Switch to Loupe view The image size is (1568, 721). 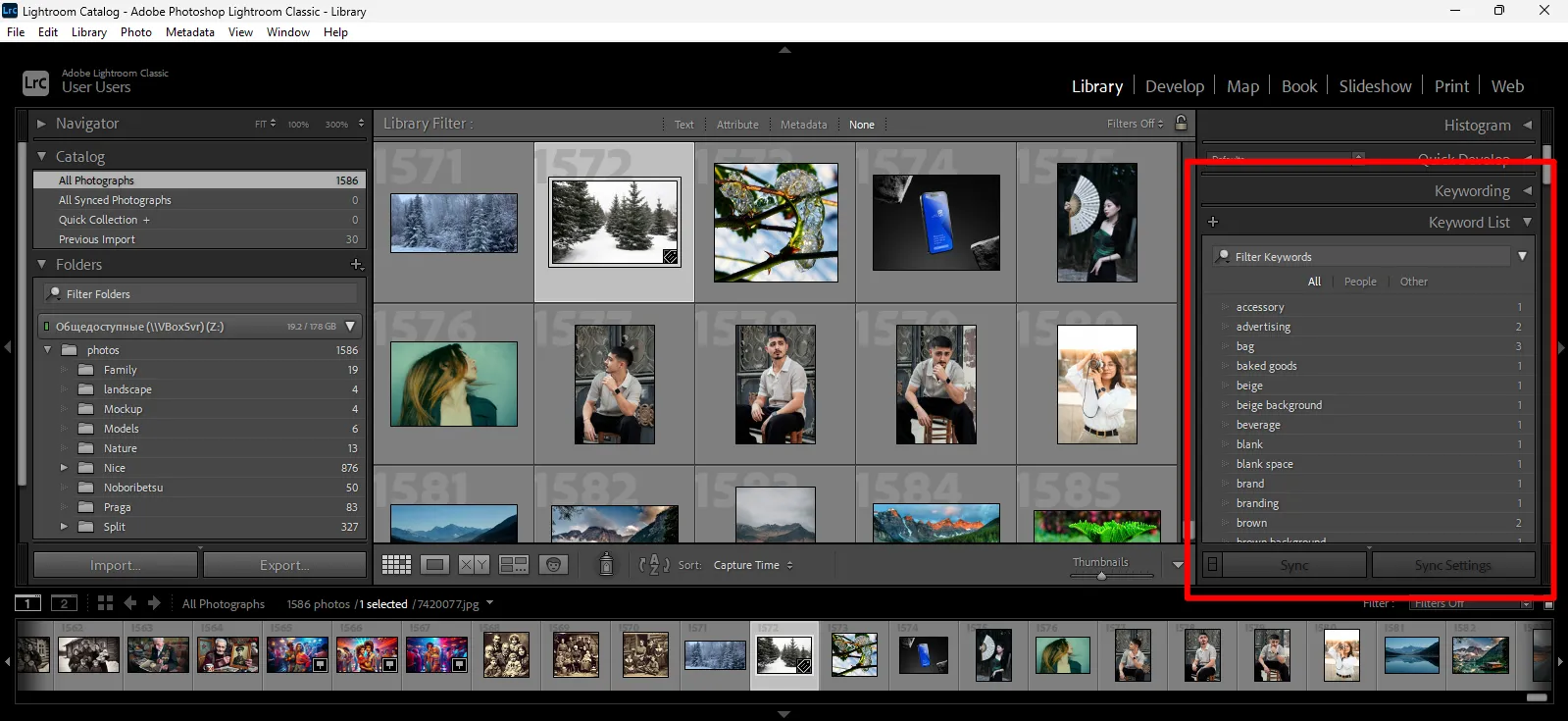tap(435, 564)
